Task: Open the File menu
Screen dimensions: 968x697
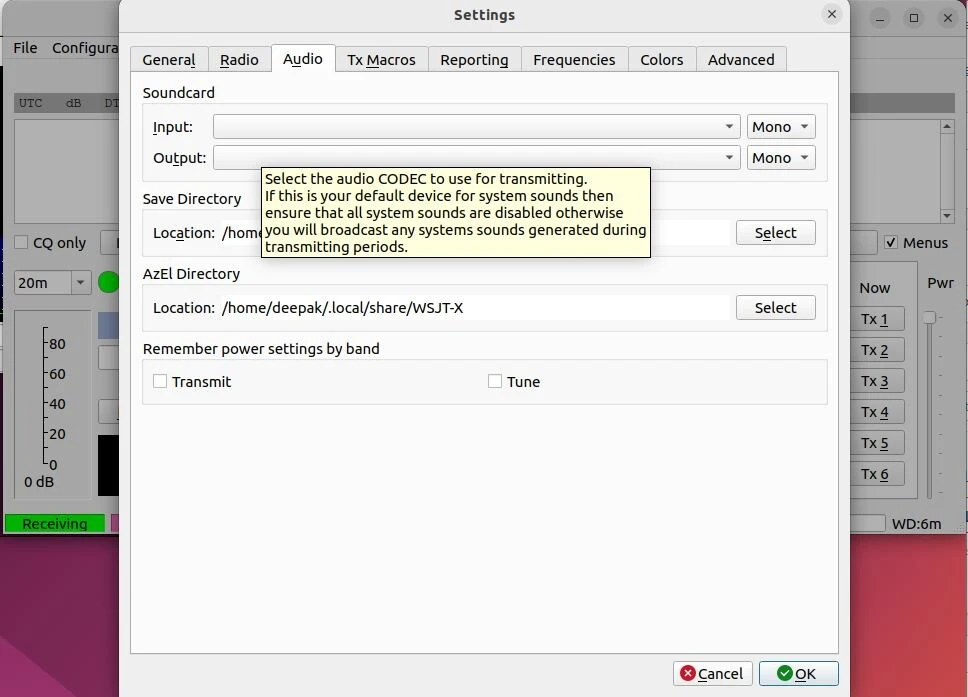Action: click(x=25, y=48)
